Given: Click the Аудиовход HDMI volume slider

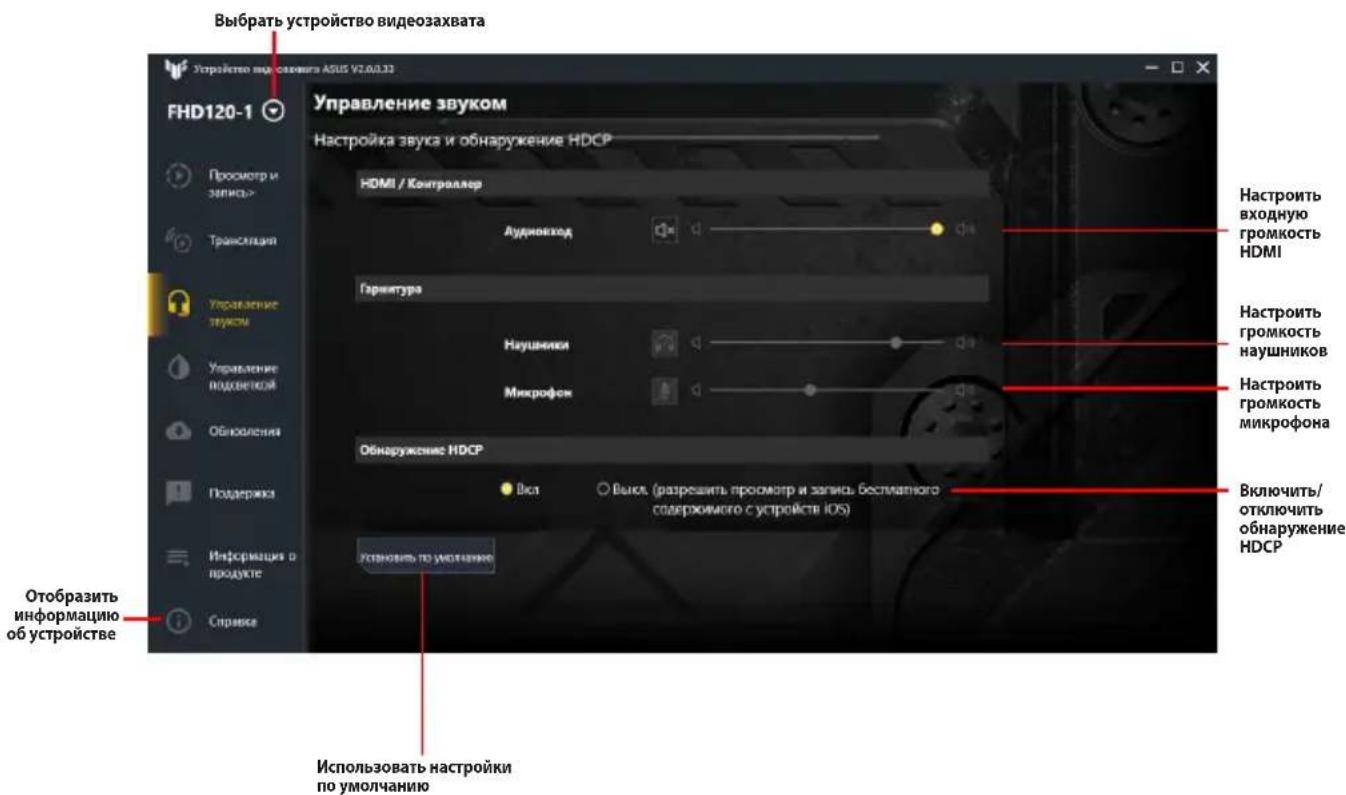Looking at the screenshot, I should pos(827,229).
